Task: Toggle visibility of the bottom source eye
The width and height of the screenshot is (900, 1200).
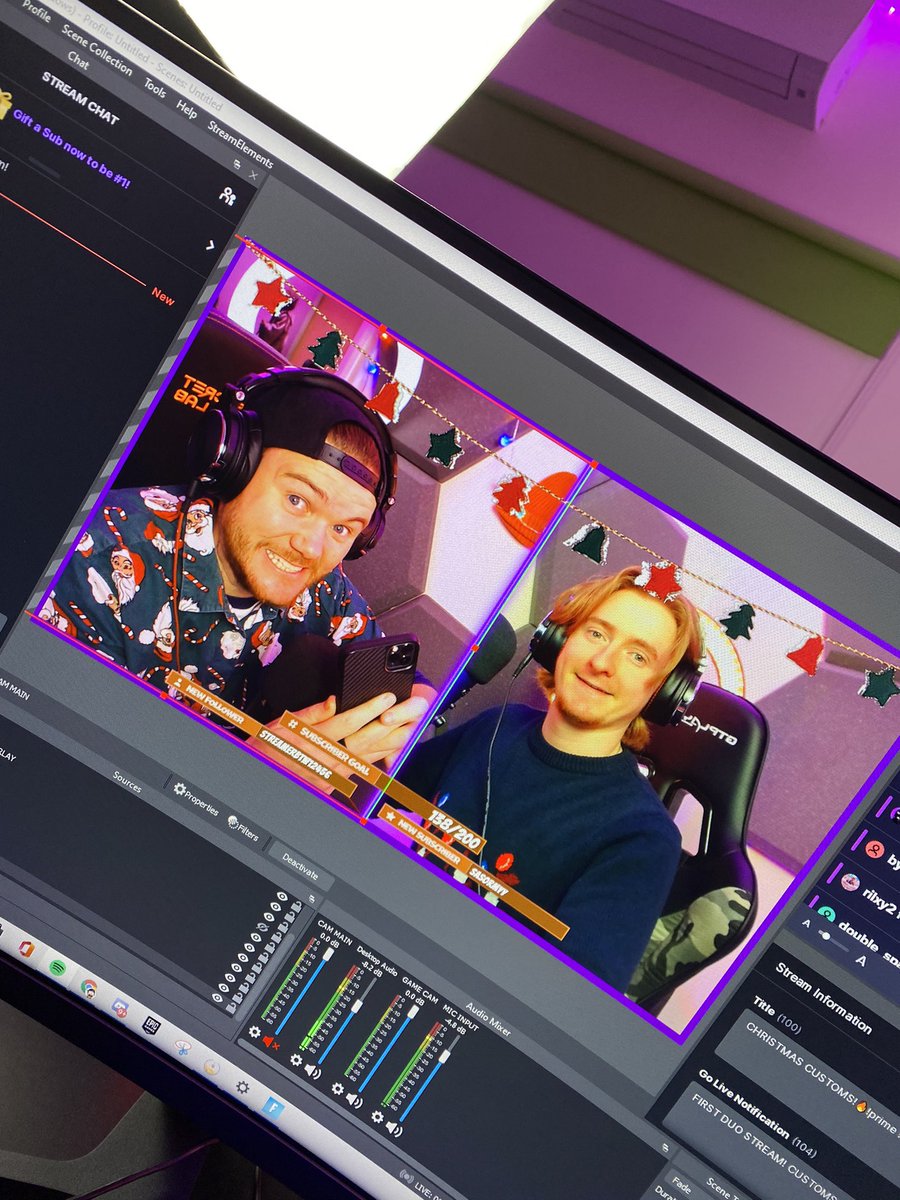Action: tap(217, 996)
